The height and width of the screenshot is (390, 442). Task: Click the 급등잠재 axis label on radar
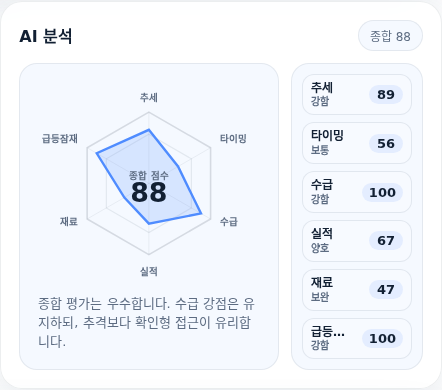coord(60,138)
